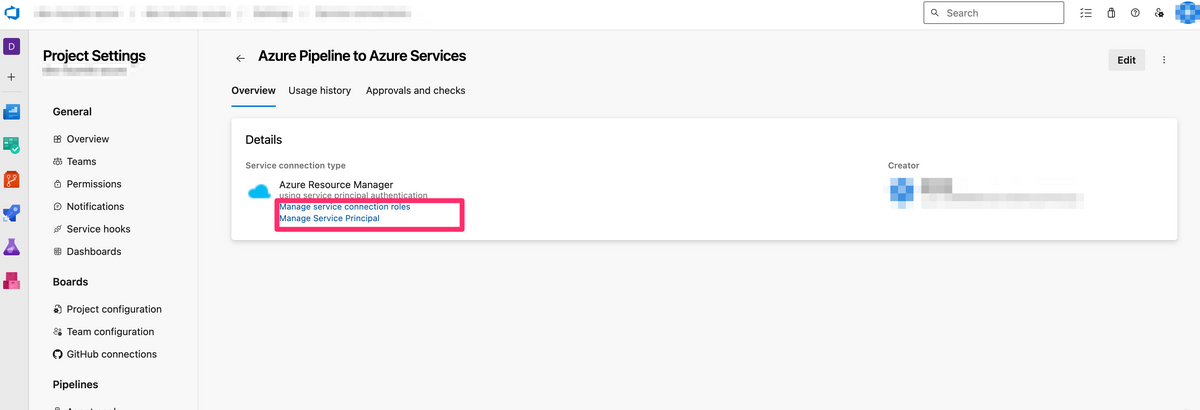1200x410 pixels.
Task: Click the plus icon to add new
Action: 12,77
